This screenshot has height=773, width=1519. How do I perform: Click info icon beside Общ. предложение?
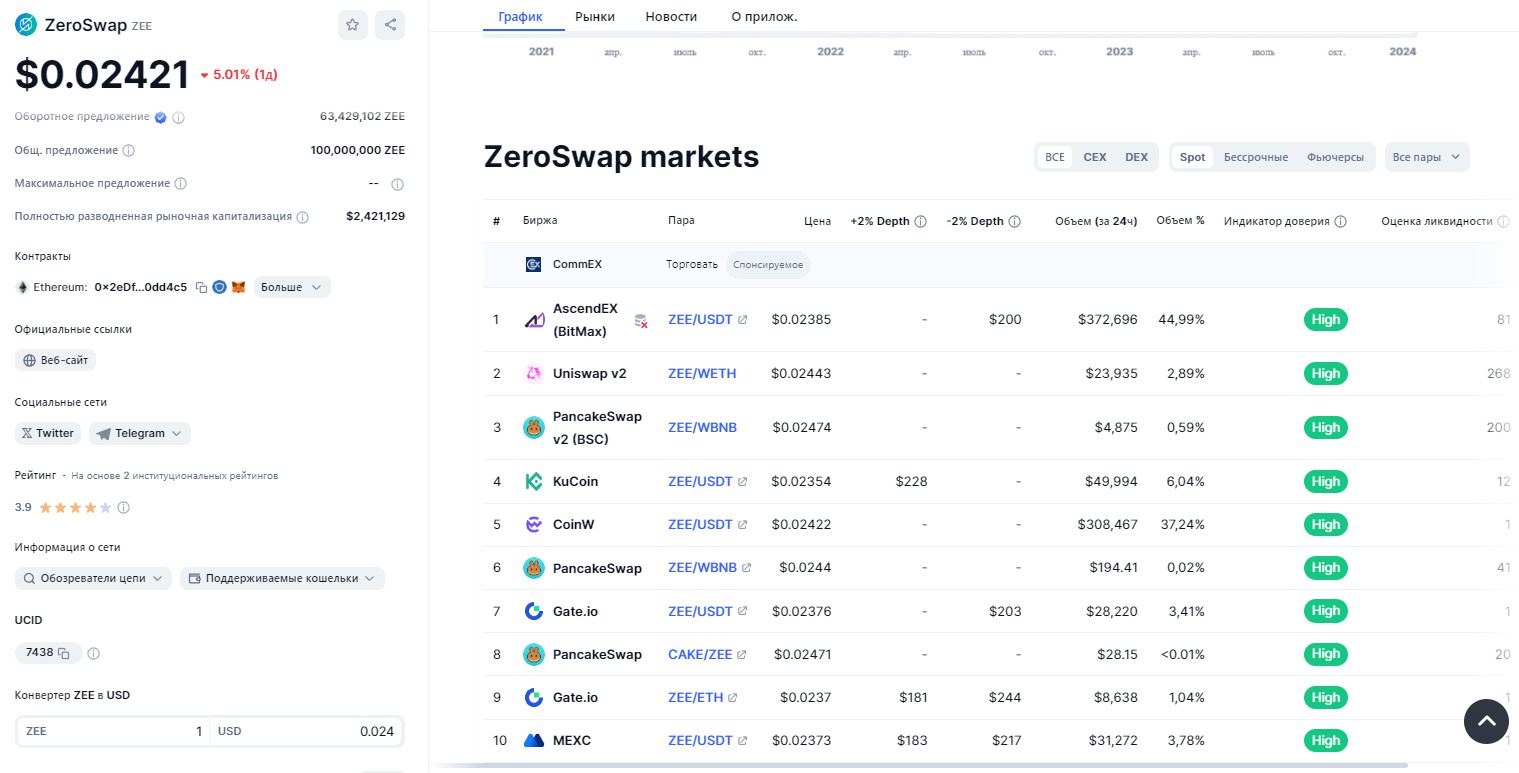coord(129,150)
